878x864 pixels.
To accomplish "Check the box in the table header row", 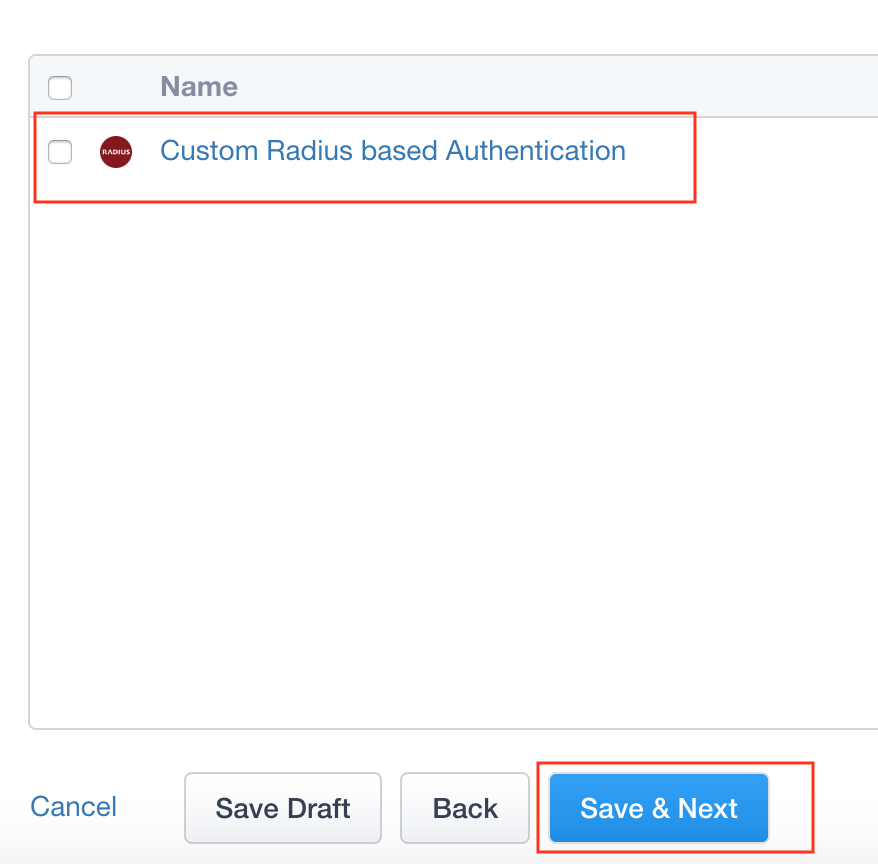I will click(x=60, y=88).
